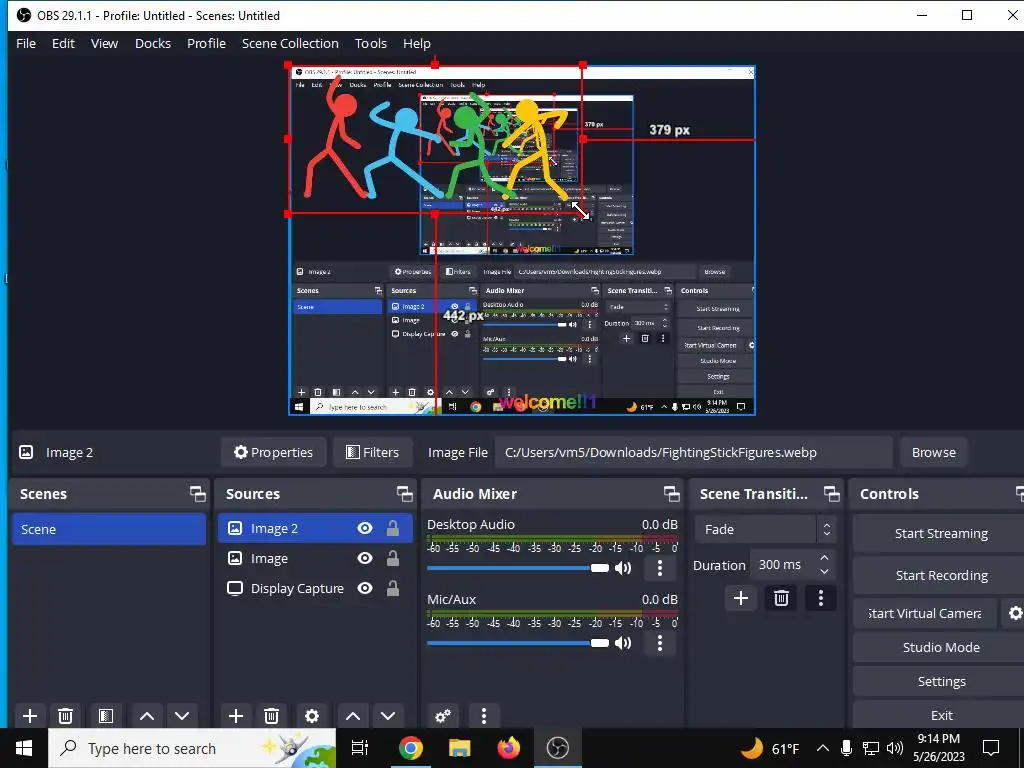The image size is (1024, 768).
Task: Open transition properties three-dot menu
Action: point(821,598)
